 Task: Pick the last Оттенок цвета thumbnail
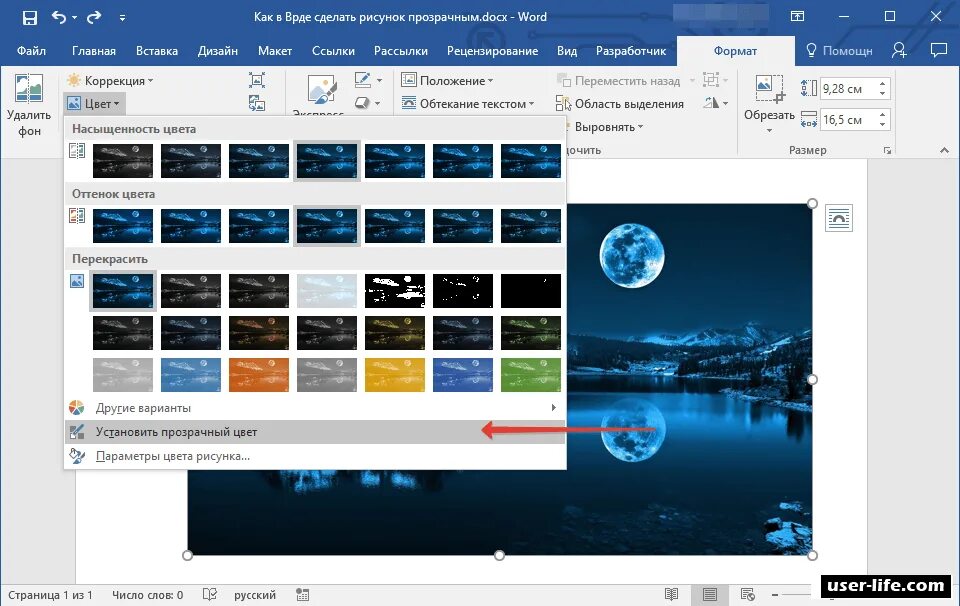tap(530, 225)
